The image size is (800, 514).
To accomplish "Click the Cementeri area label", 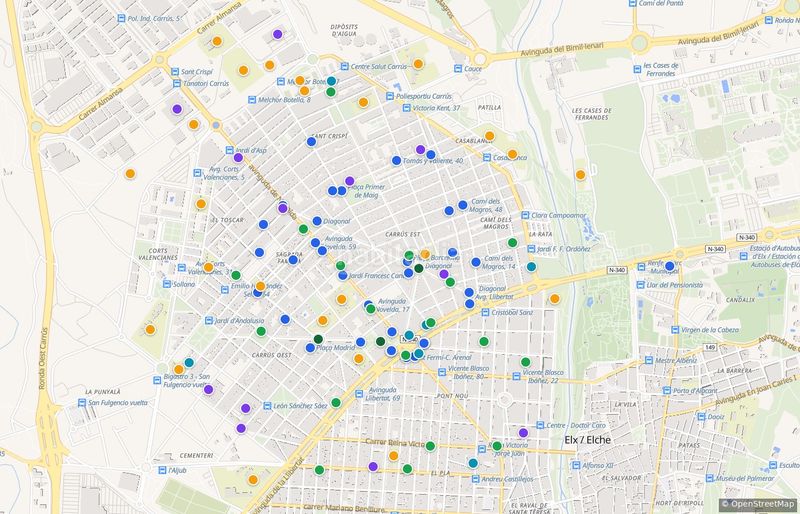I will pyautogui.click(x=196, y=455).
